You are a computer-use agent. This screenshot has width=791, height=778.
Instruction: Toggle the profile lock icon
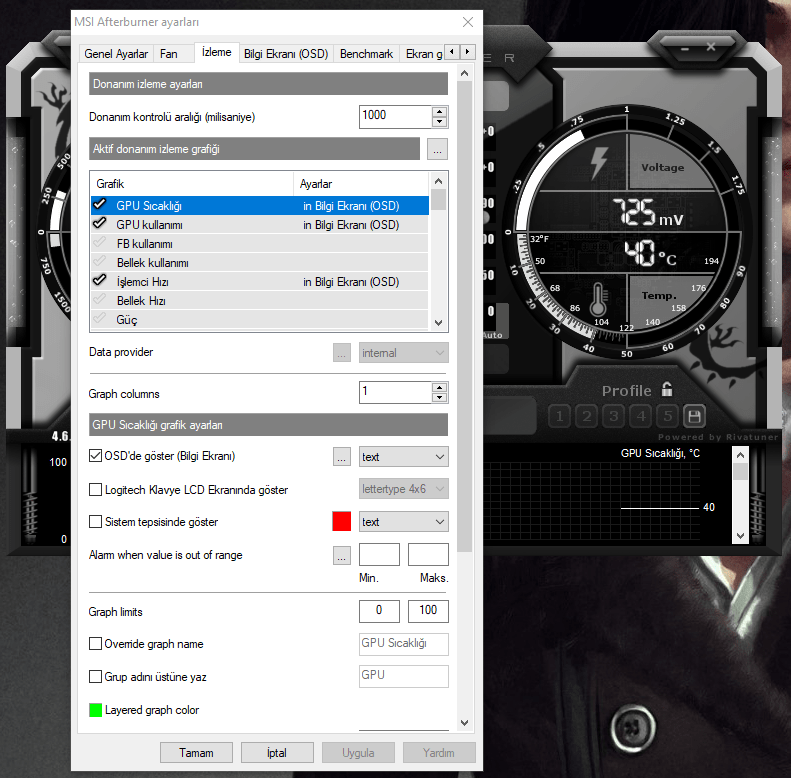coord(667,389)
